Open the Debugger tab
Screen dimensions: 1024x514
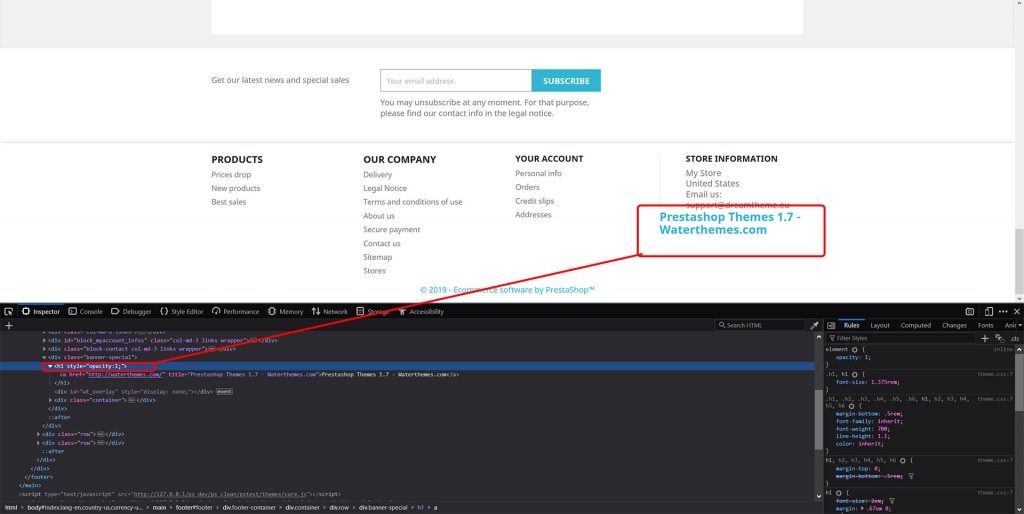131,312
